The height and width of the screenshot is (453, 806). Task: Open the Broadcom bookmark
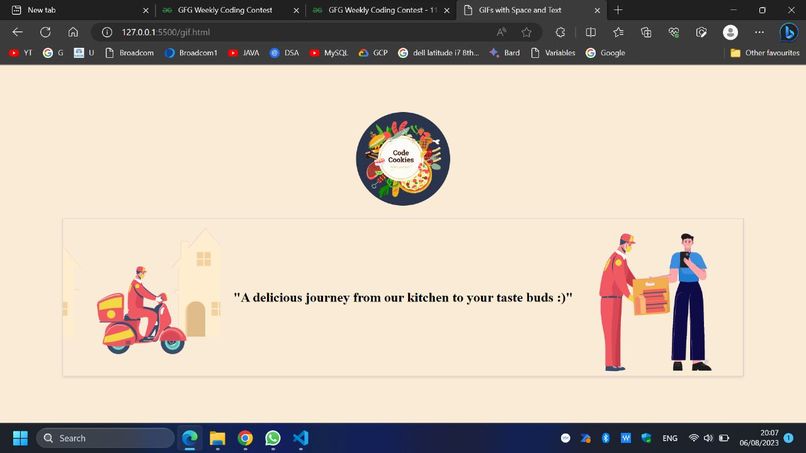click(x=129, y=52)
